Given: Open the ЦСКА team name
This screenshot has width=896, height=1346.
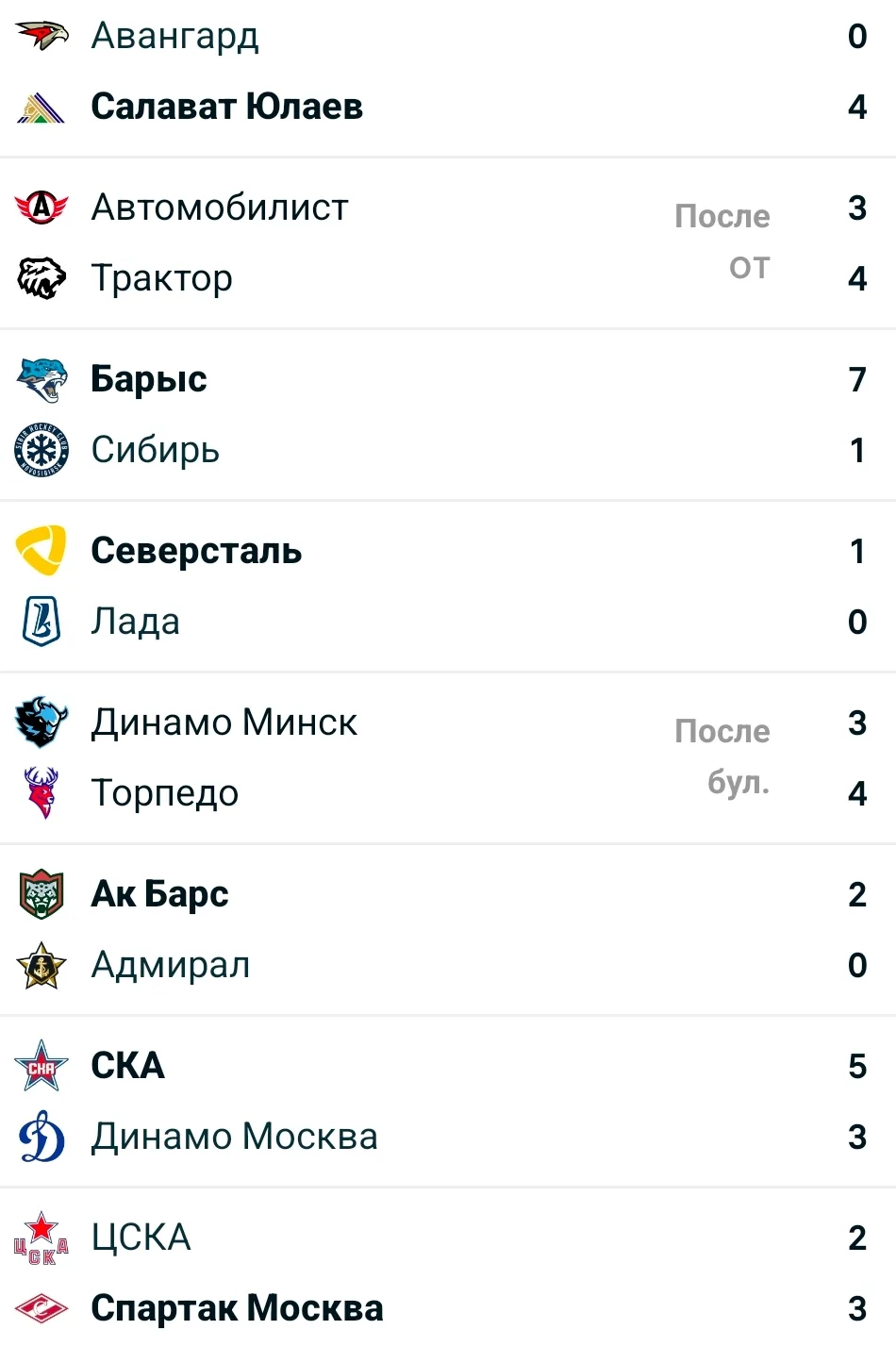Looking at the screenshot, I should click(x=141, y=1238).
